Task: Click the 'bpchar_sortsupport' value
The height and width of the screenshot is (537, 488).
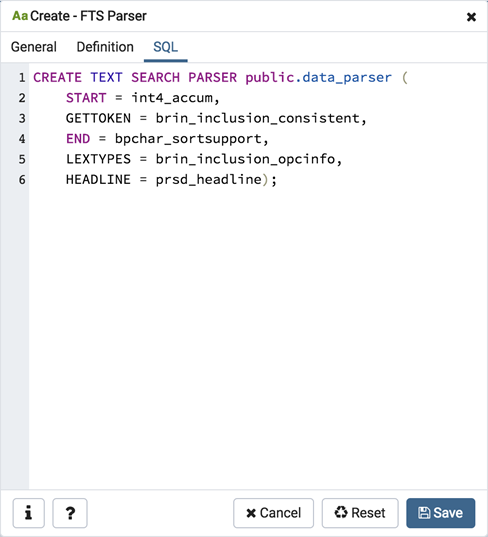Action: [x=188, y=139]
